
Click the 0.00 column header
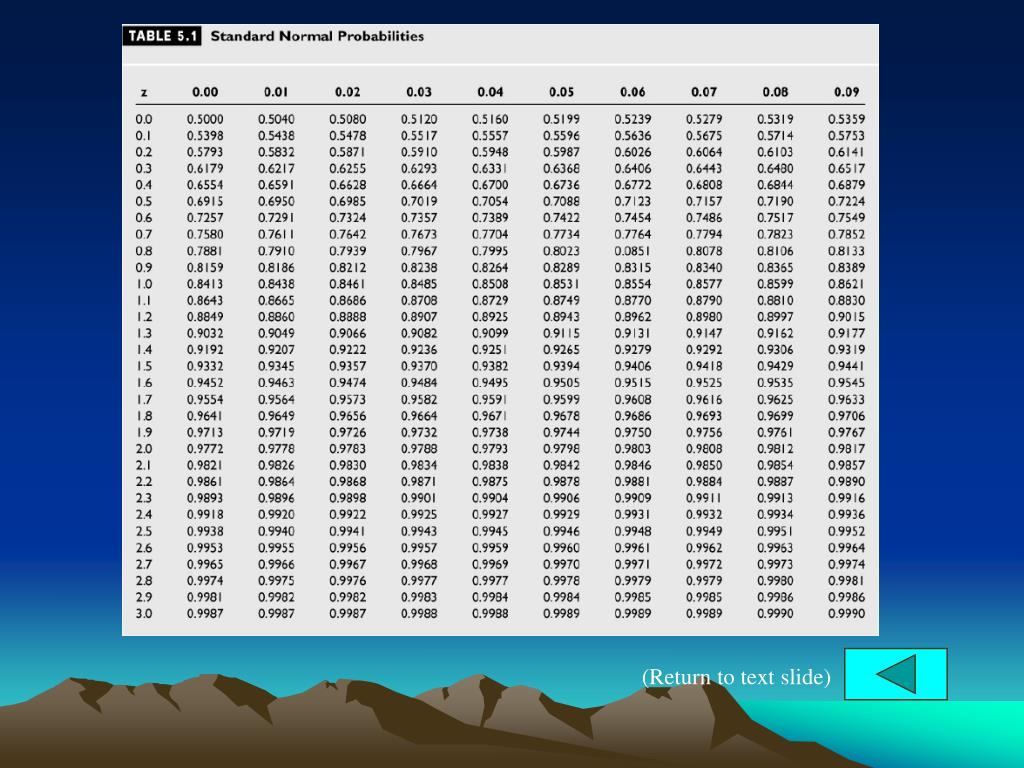coord(205,92)
